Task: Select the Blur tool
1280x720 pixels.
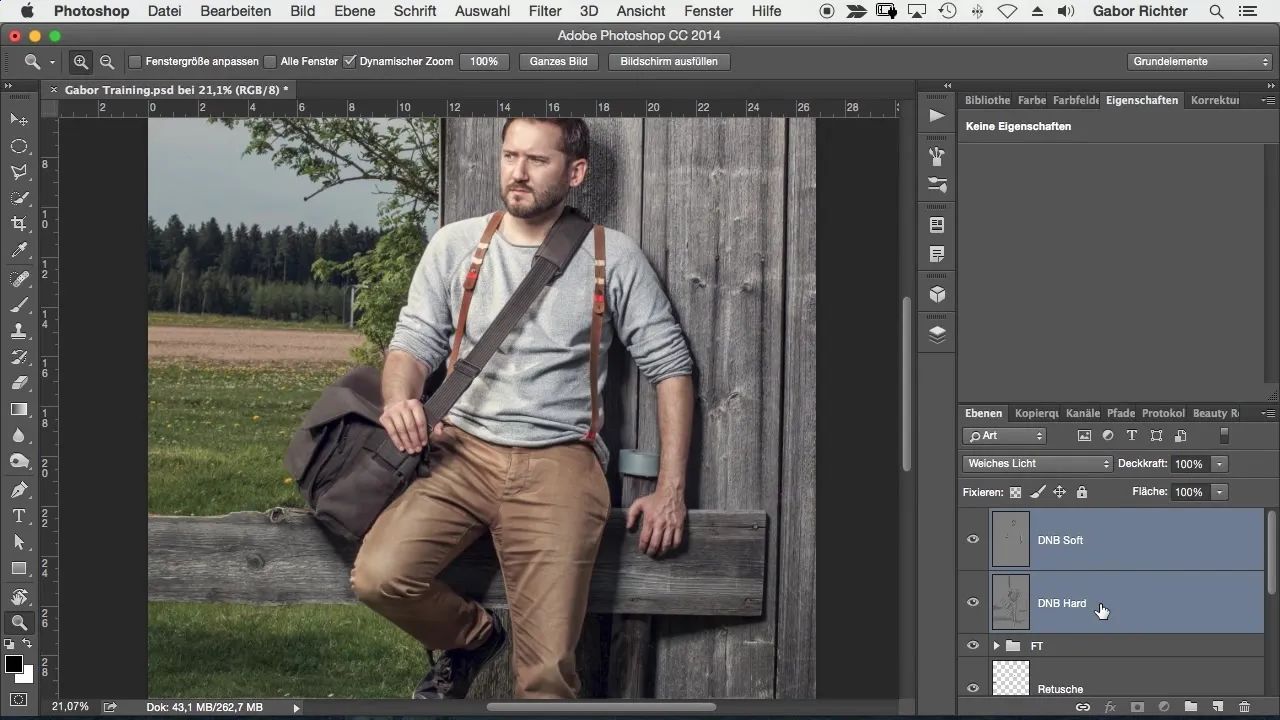Action: coord(19,435)
